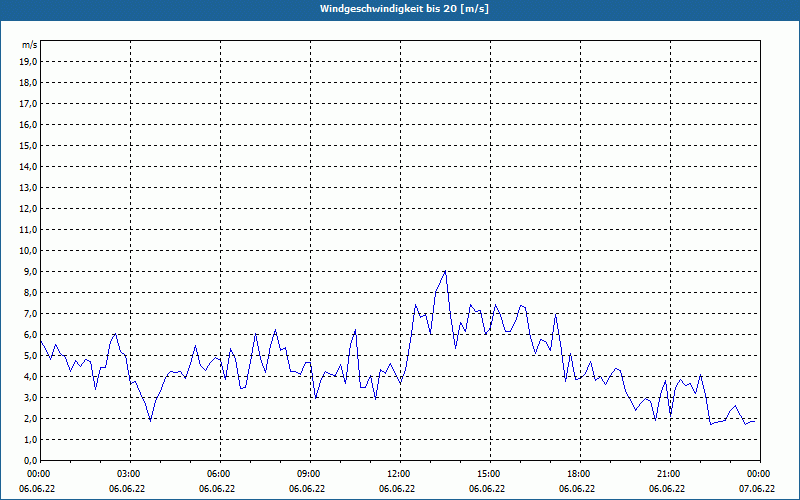Click the "00:00" label above "07.06.22"
This screenshot has height=500, width=800.
760,474
